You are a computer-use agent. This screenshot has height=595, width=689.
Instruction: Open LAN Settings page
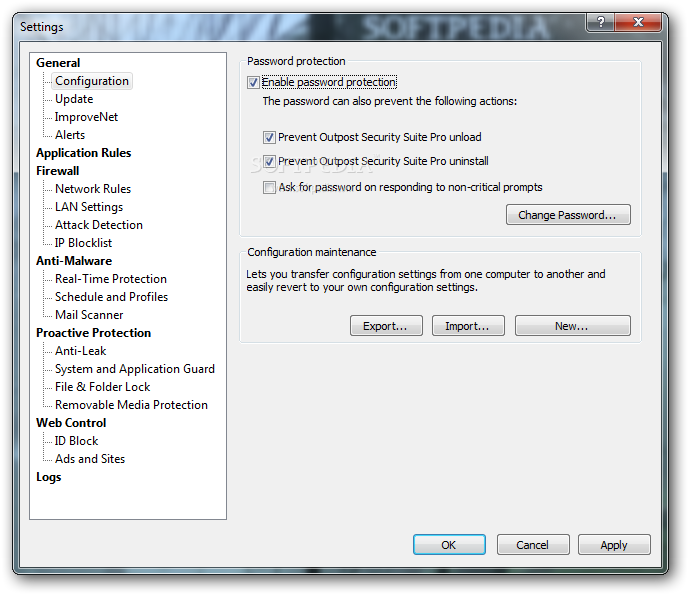coord(89,207)
